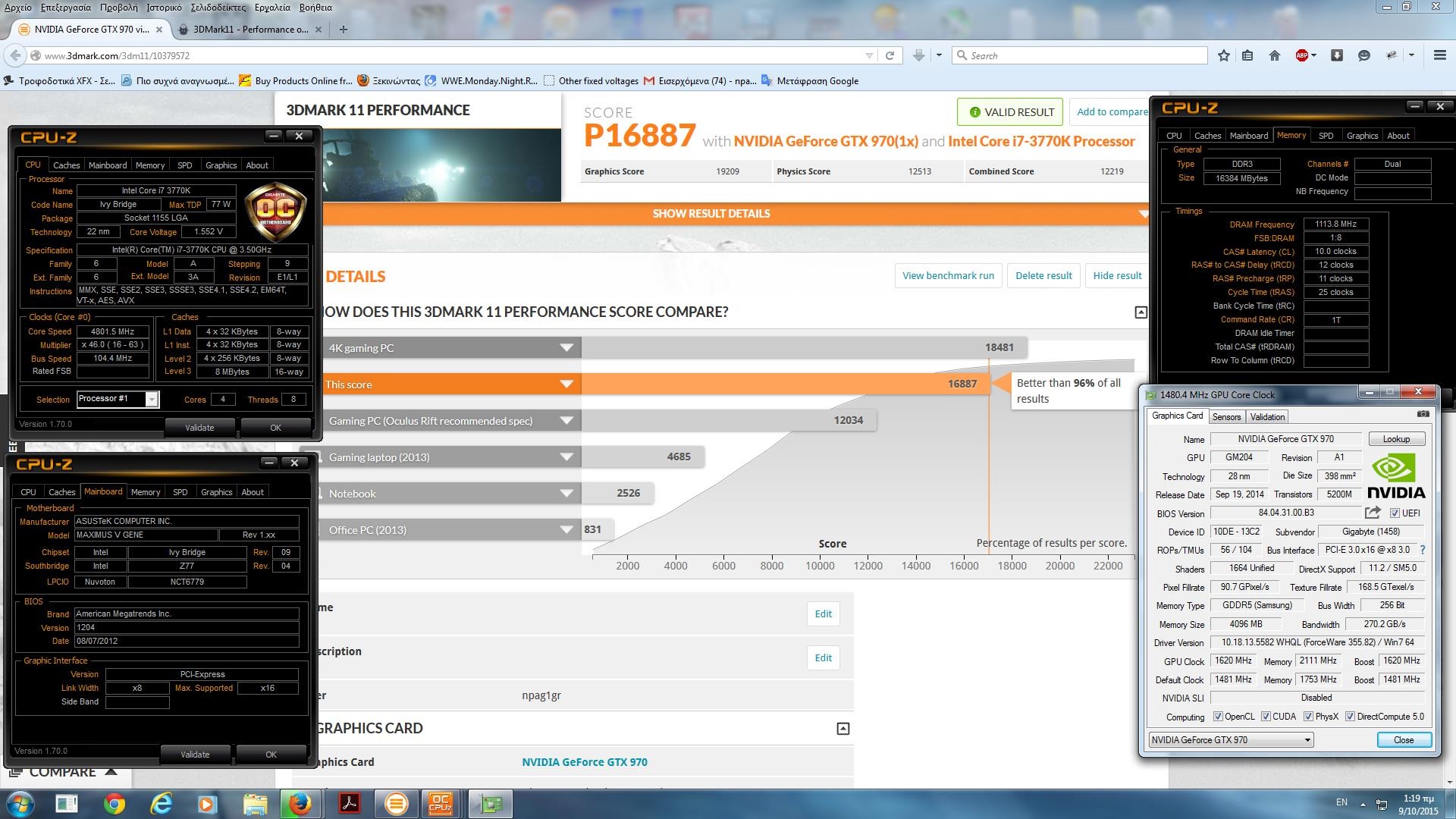Open the Adblock Plus dropdown arrow
Image resolution: width=1456 pixels, height=819 pixels.
(x=1313, y=55)
